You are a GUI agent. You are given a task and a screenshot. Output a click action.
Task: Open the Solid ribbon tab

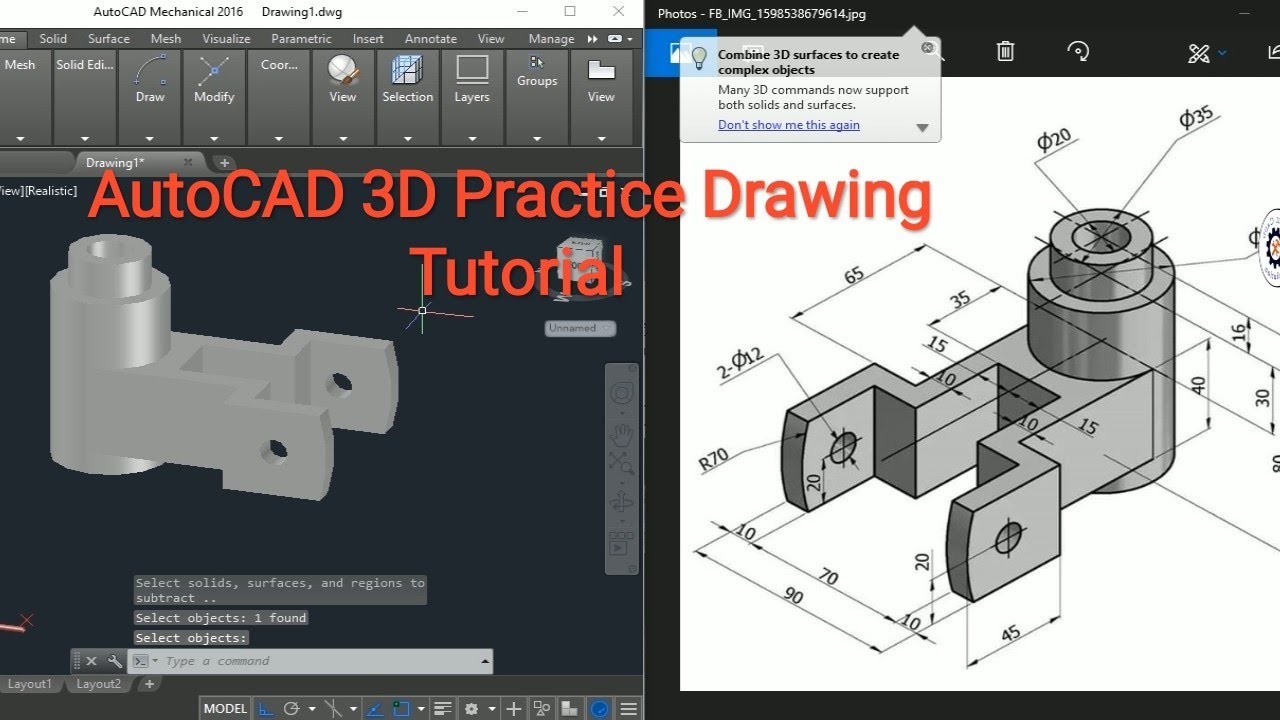coord(53,39)
